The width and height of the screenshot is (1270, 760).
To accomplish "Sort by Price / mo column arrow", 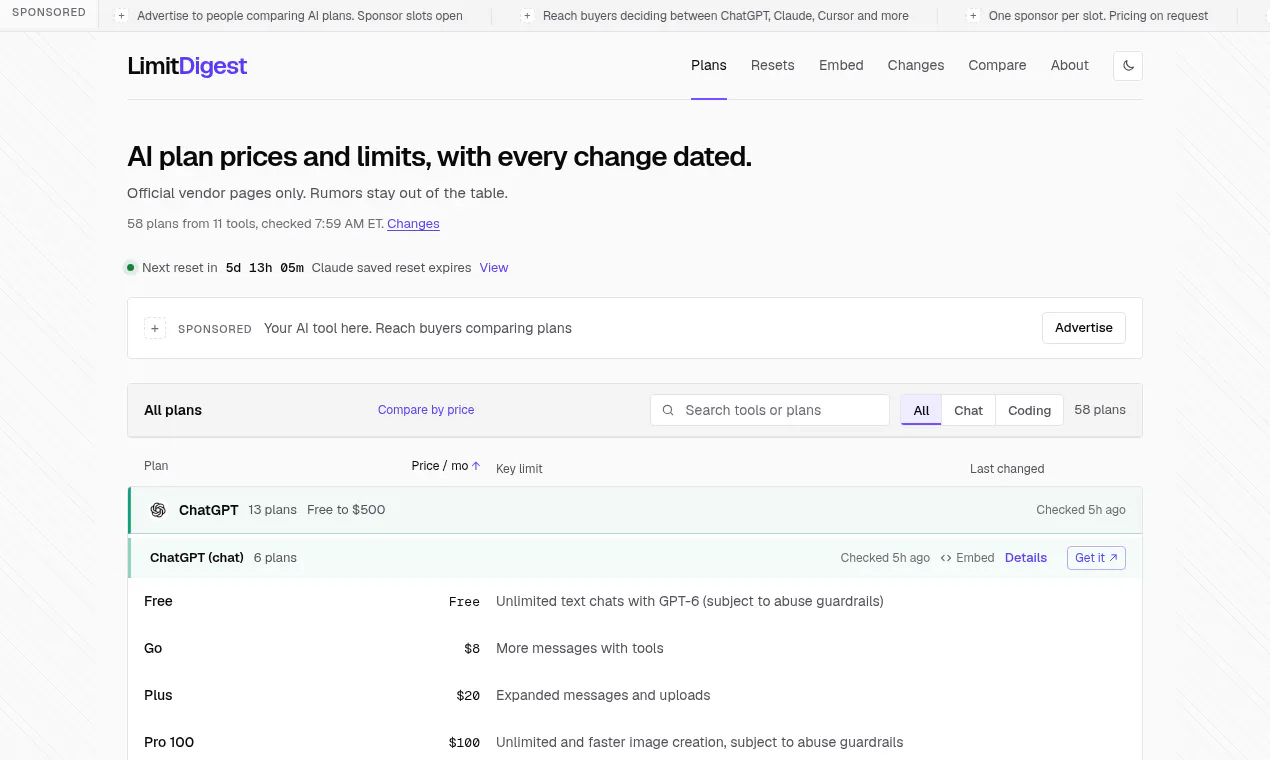I will pyautogui.click(x=476, y=466).
